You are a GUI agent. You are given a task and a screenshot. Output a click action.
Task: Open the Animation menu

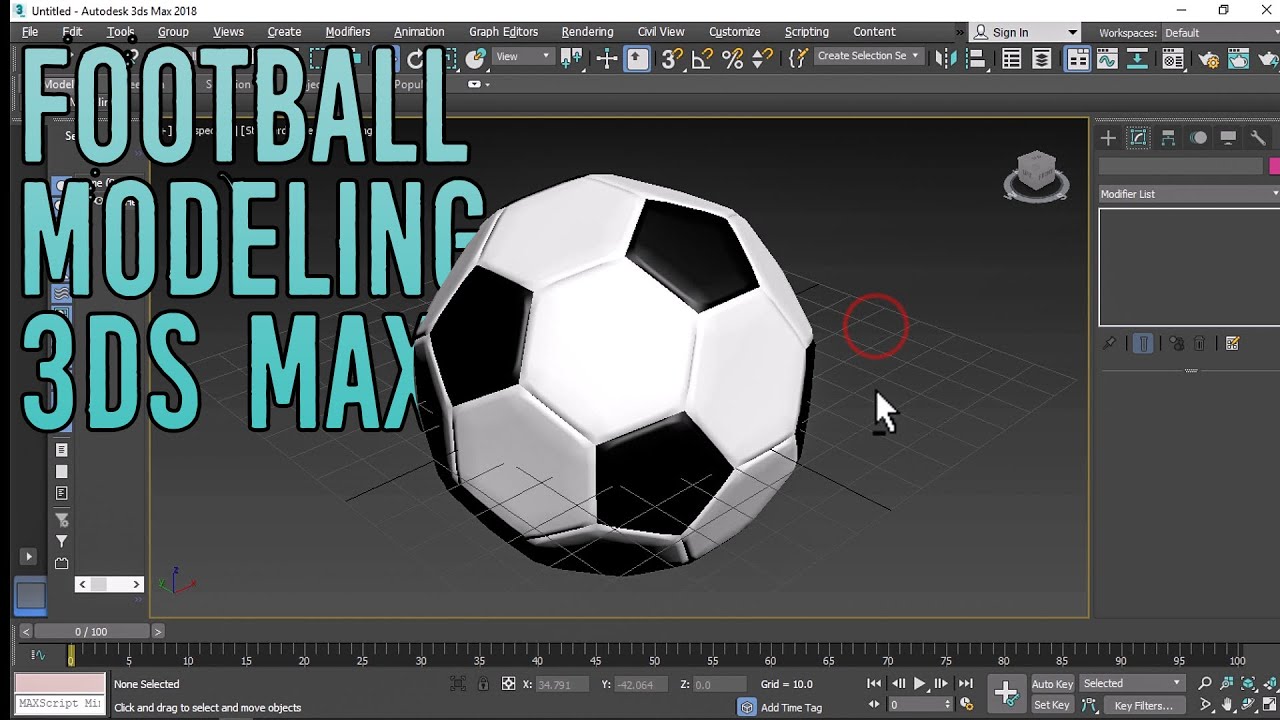pyautogui.click(x=419, y=32)
